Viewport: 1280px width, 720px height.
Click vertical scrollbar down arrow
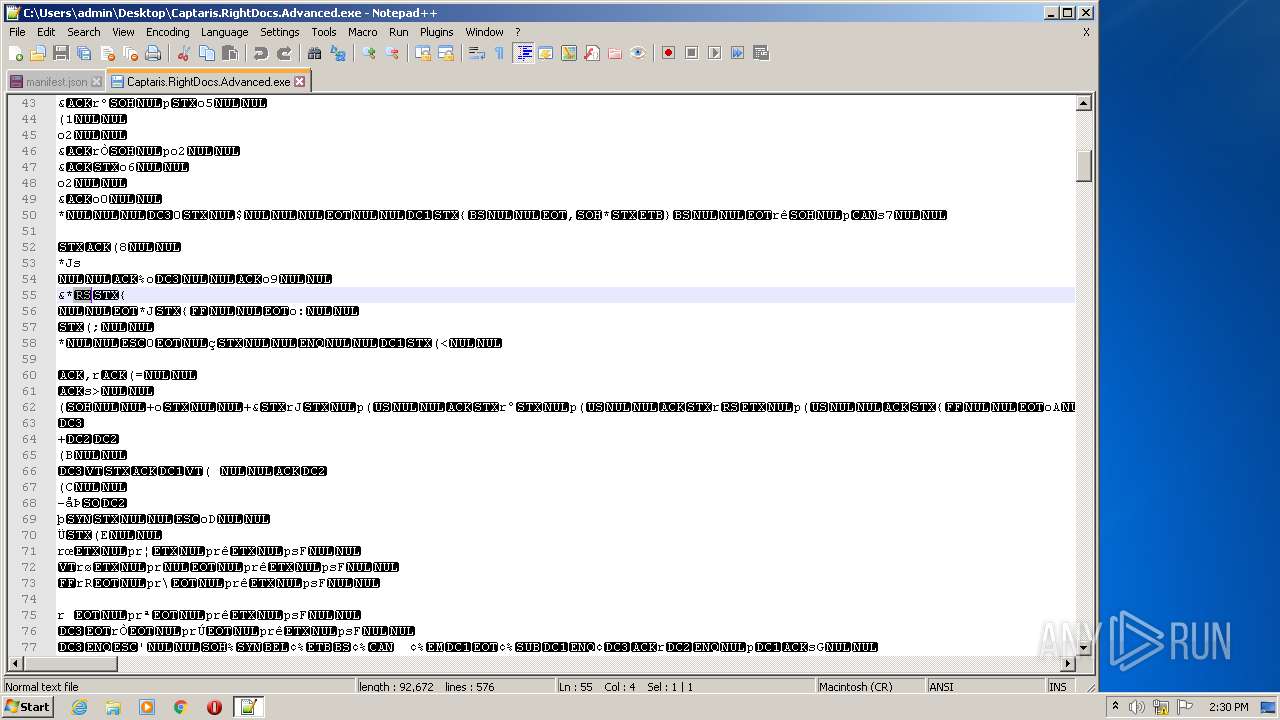[x=1084, y=647]
